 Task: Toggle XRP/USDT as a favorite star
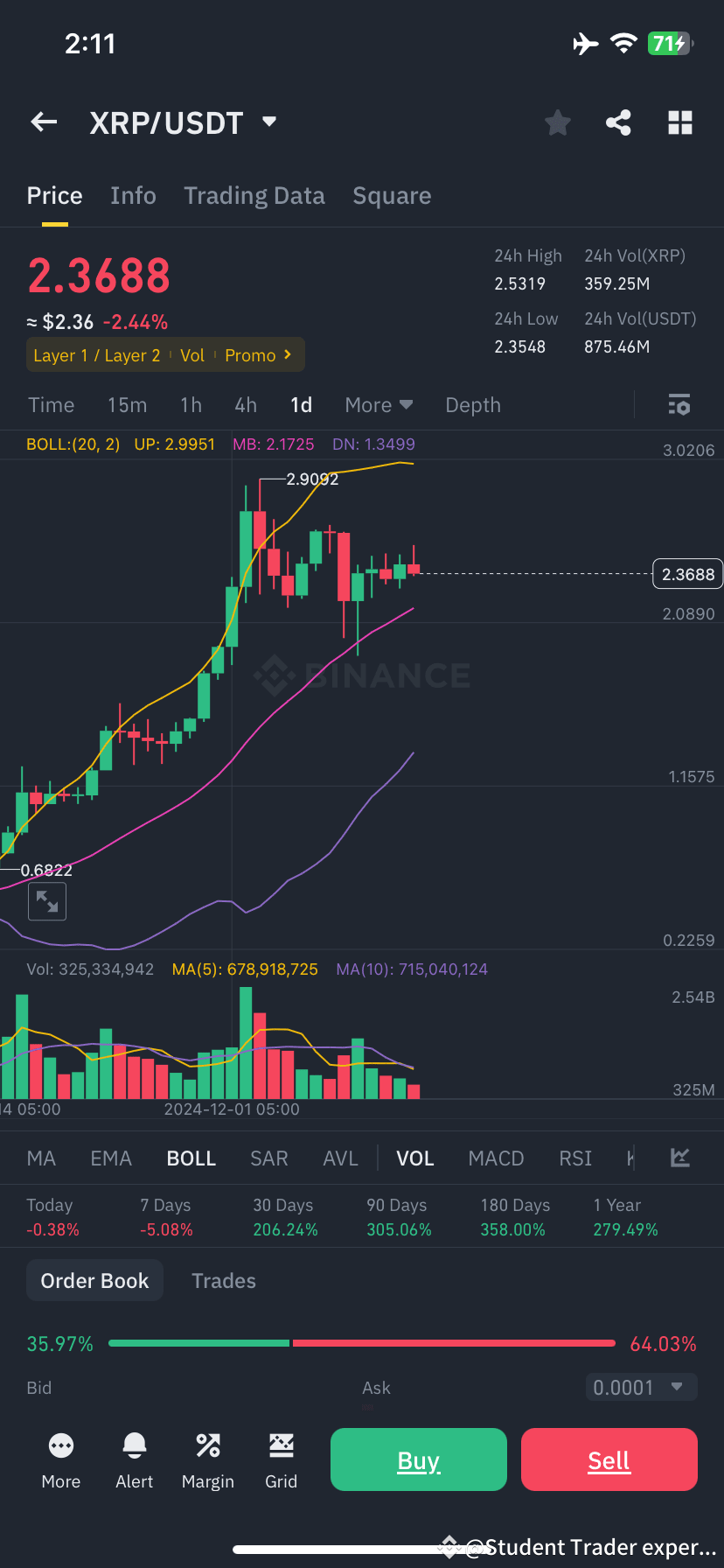[x=557, y=122]
